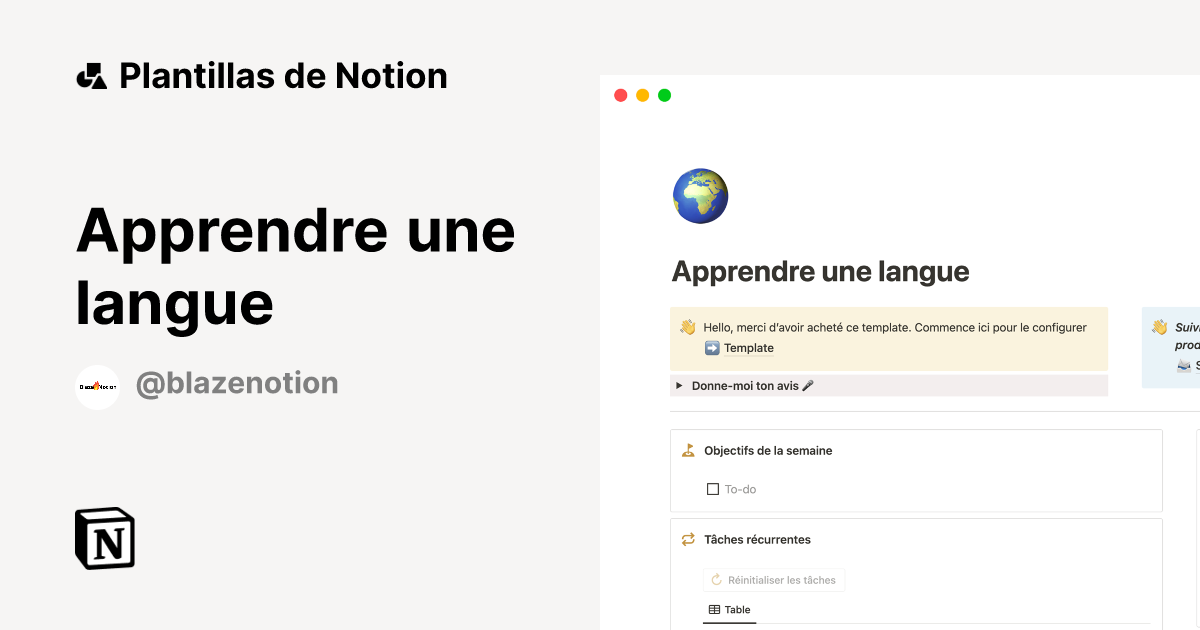The height and width of the screenshot is (630, 1200).
Task: Select the Plantillas de Notion logo
Action: point(94,75)
